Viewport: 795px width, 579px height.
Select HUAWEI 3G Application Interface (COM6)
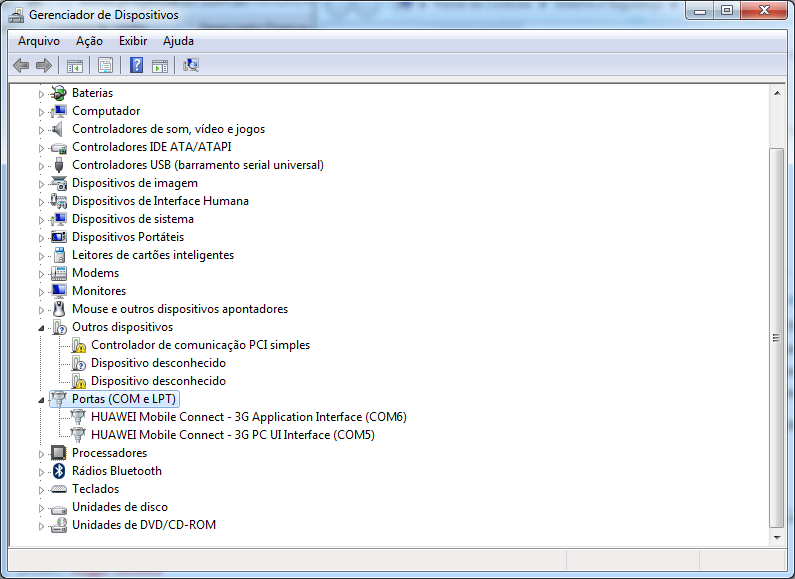click(x=248, y=417)
